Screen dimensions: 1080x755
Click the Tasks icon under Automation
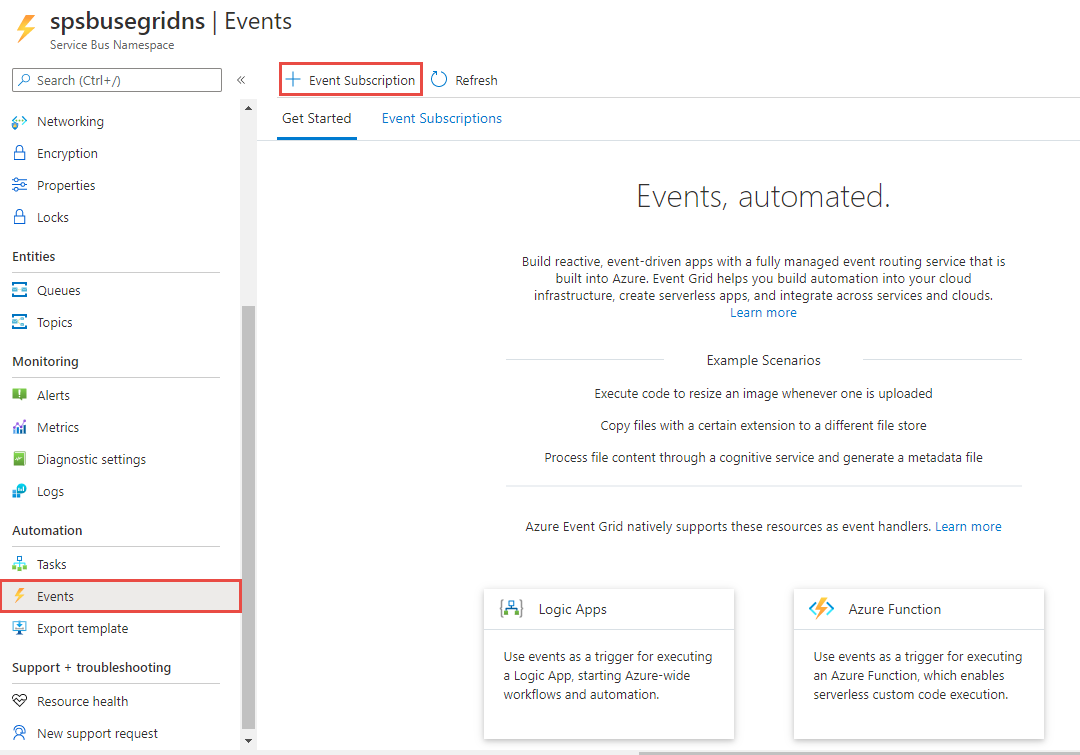point(19,565)
